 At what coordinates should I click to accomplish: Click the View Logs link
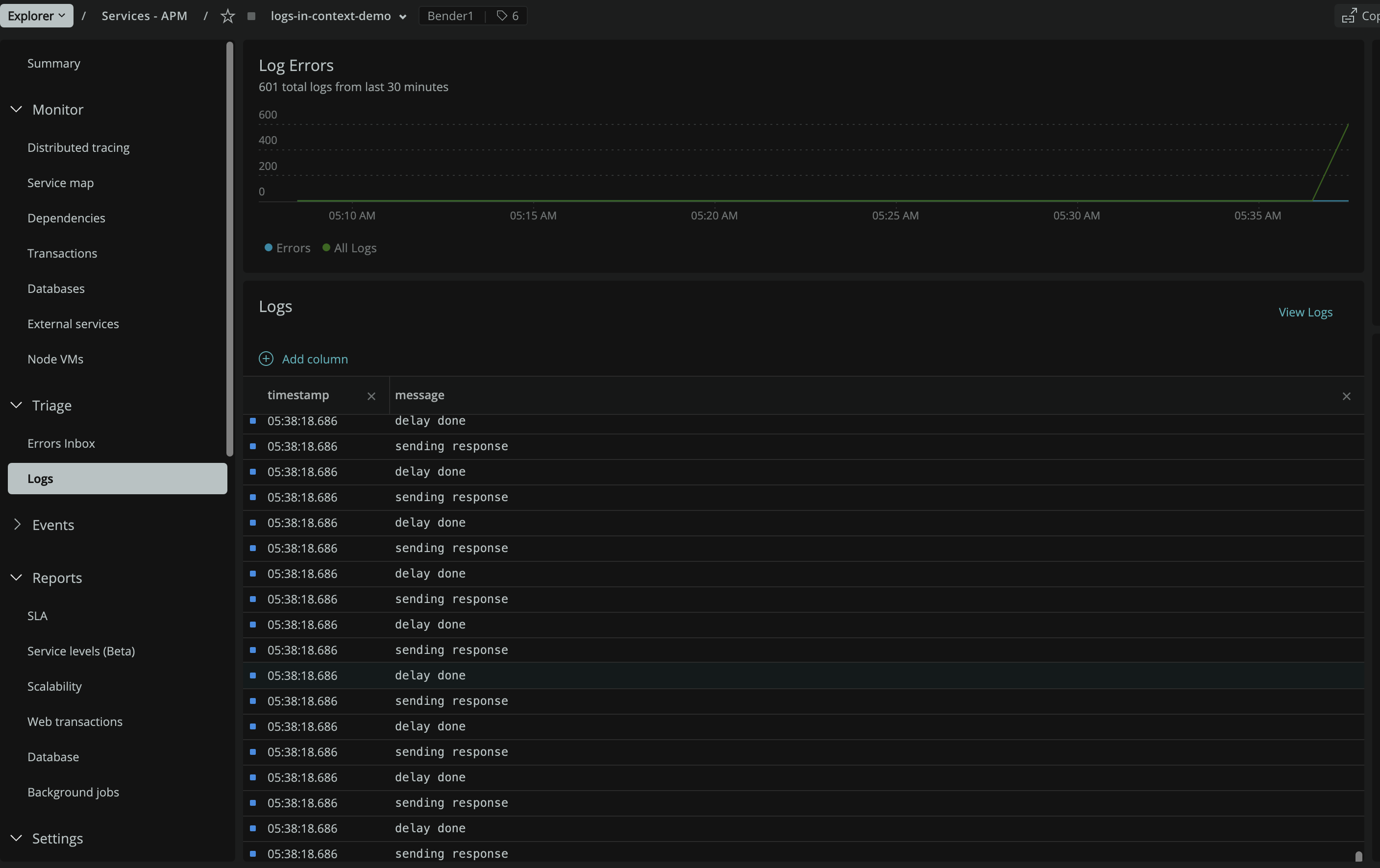1306,312
